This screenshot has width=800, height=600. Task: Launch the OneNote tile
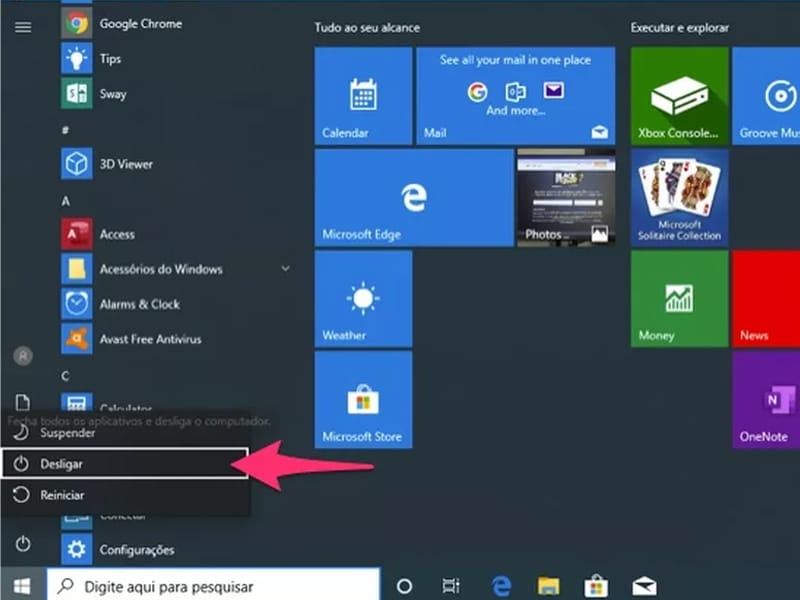coord(766,399)
